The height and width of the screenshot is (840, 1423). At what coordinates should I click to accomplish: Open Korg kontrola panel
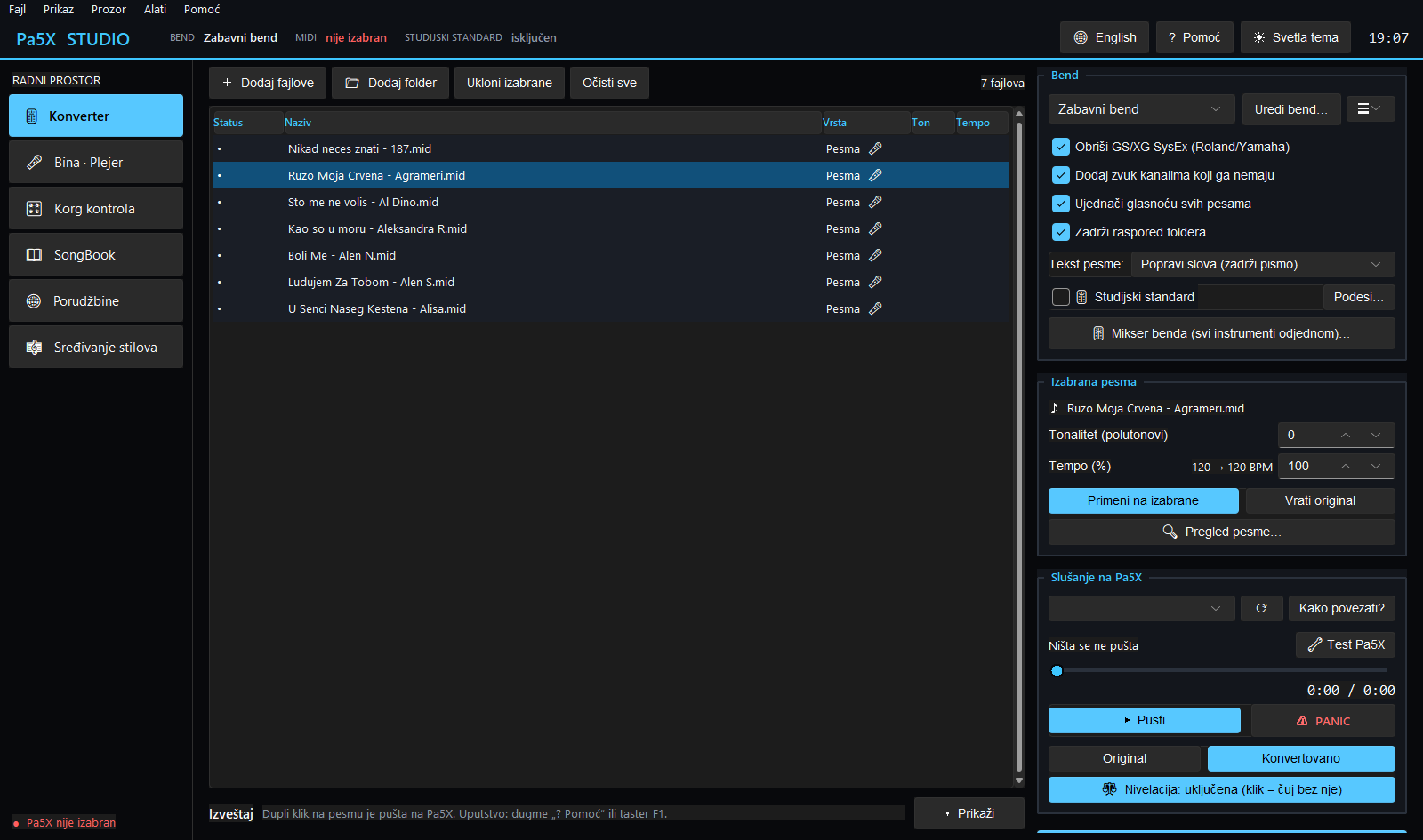(x=96, y=208)
